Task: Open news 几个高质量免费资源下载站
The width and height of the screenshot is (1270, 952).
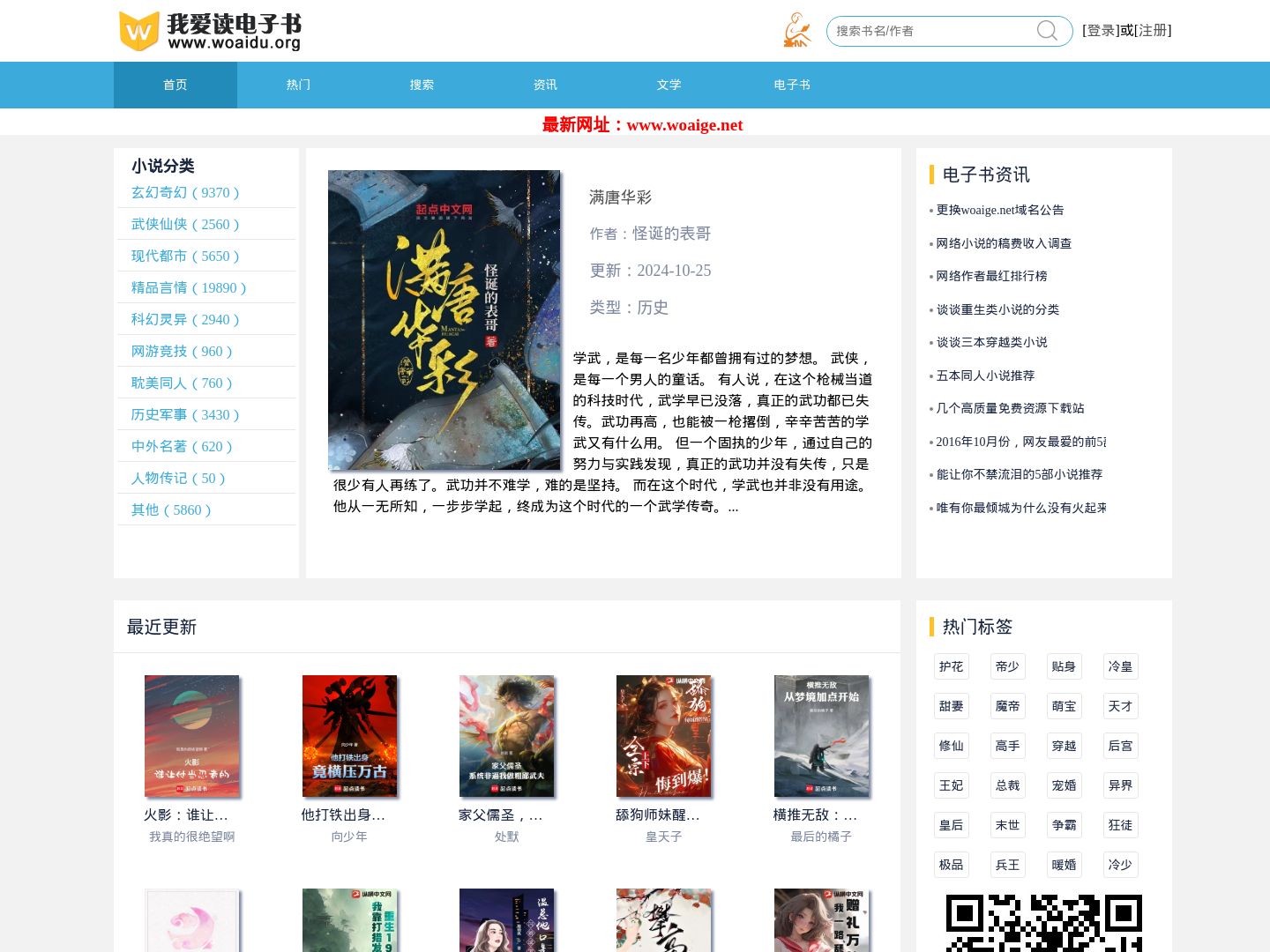Action: (x=1010, y=408)
